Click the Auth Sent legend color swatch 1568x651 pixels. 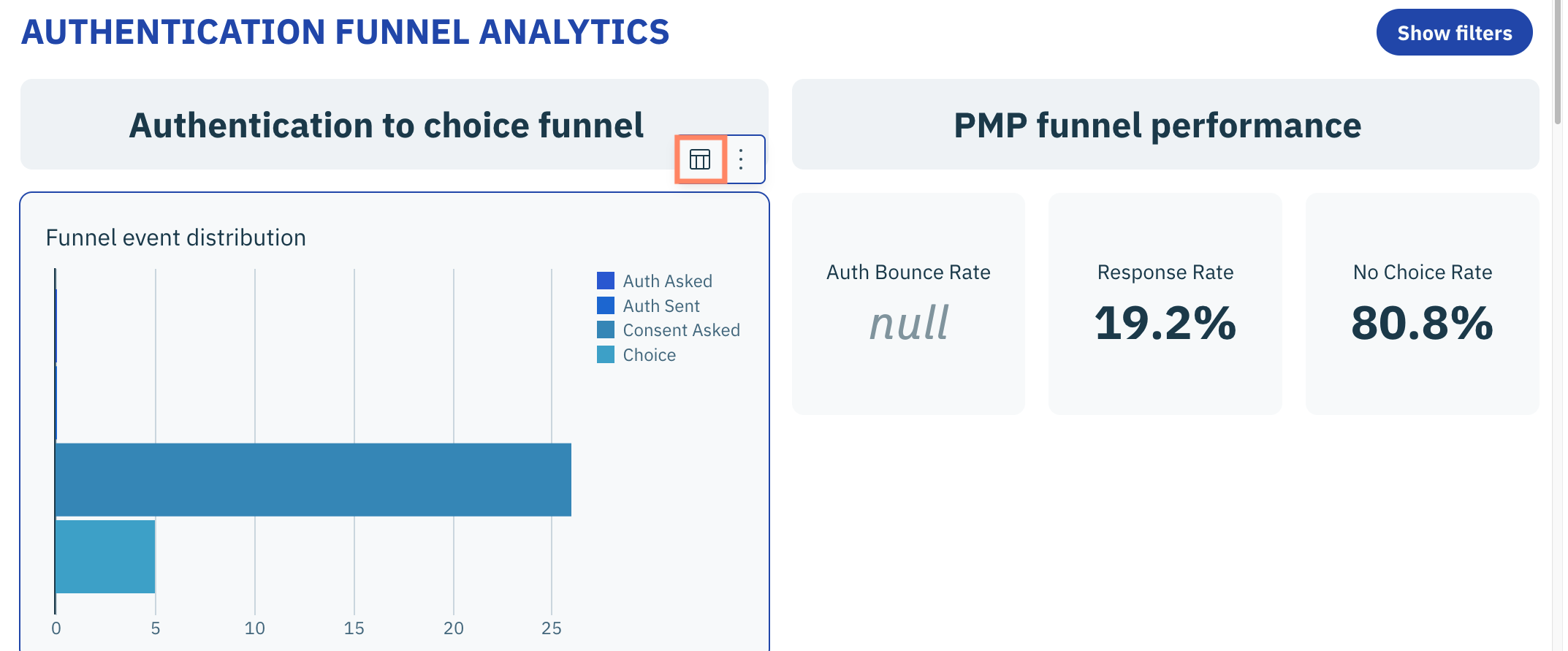point(606,305)
